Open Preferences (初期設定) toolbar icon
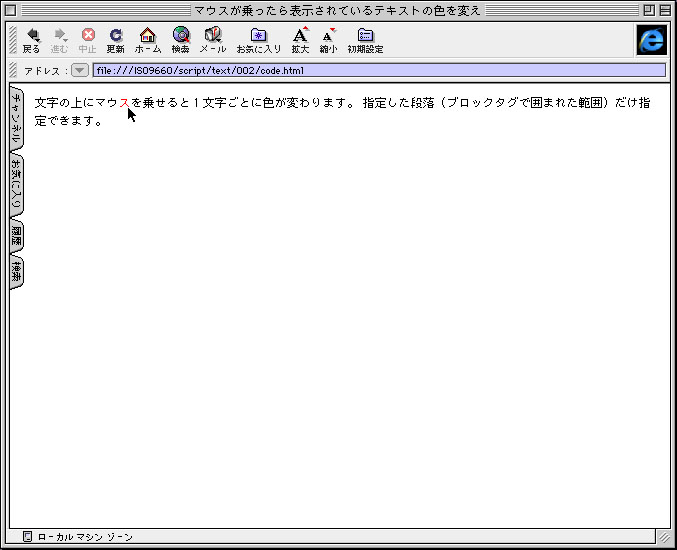Screen dimensions: 677x550 [x=365, y=39]
